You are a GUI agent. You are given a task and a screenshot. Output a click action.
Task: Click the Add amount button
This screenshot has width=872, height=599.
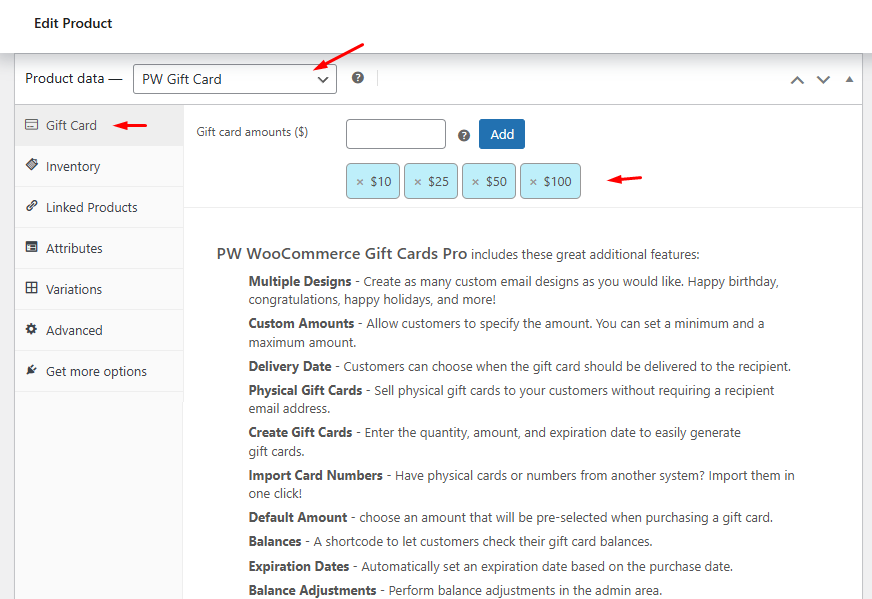point(502,134)
